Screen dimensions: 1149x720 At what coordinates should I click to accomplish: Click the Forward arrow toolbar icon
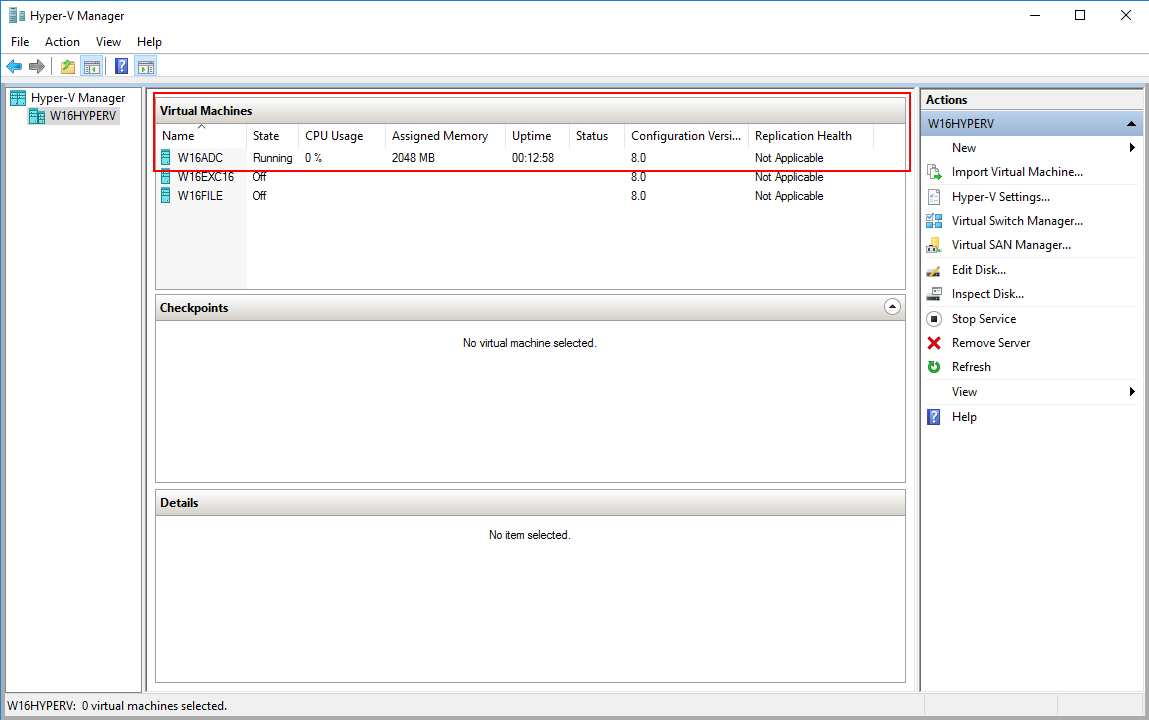(37, 67)
